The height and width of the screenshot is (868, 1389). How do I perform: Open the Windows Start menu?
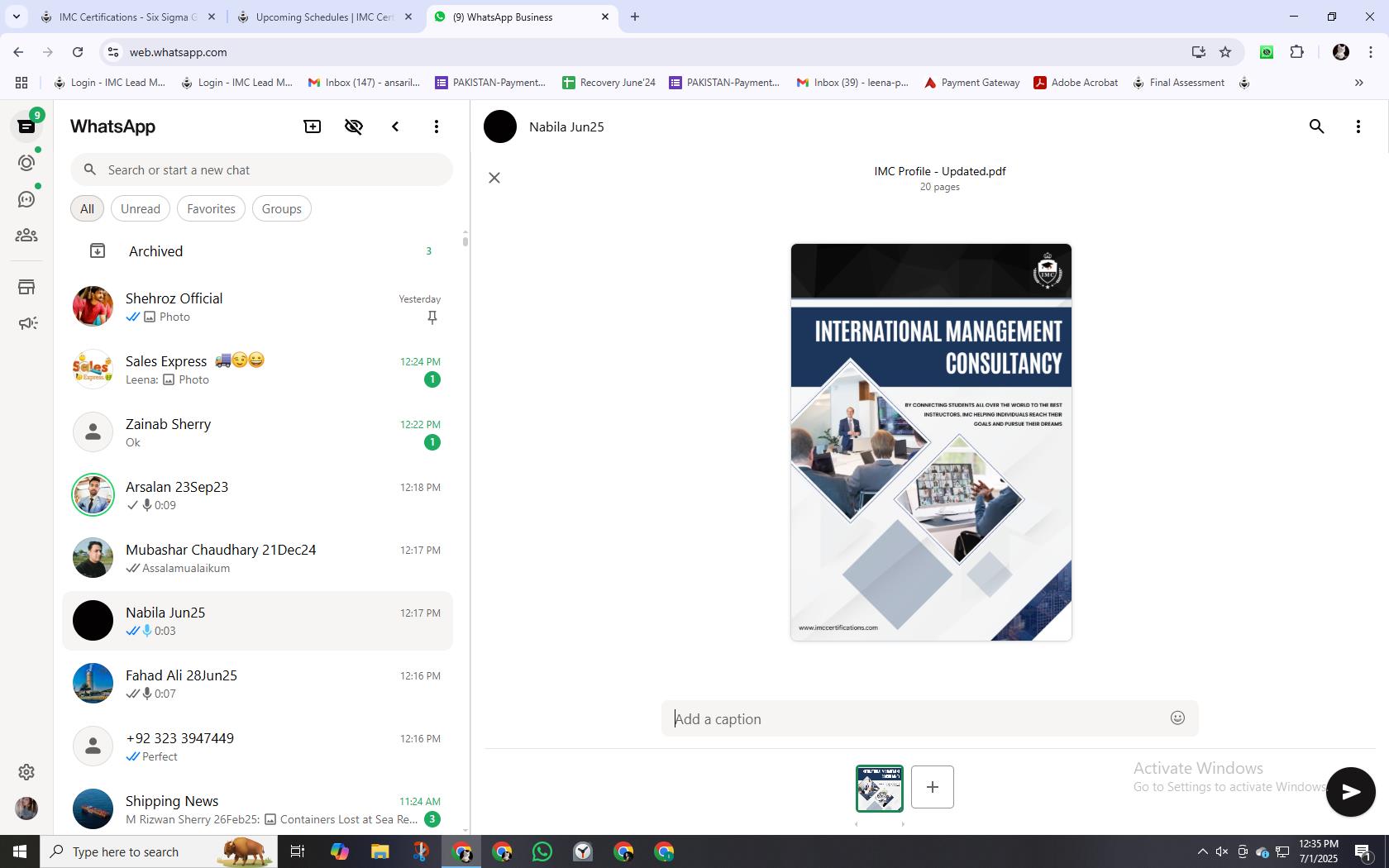pos(20,851)
